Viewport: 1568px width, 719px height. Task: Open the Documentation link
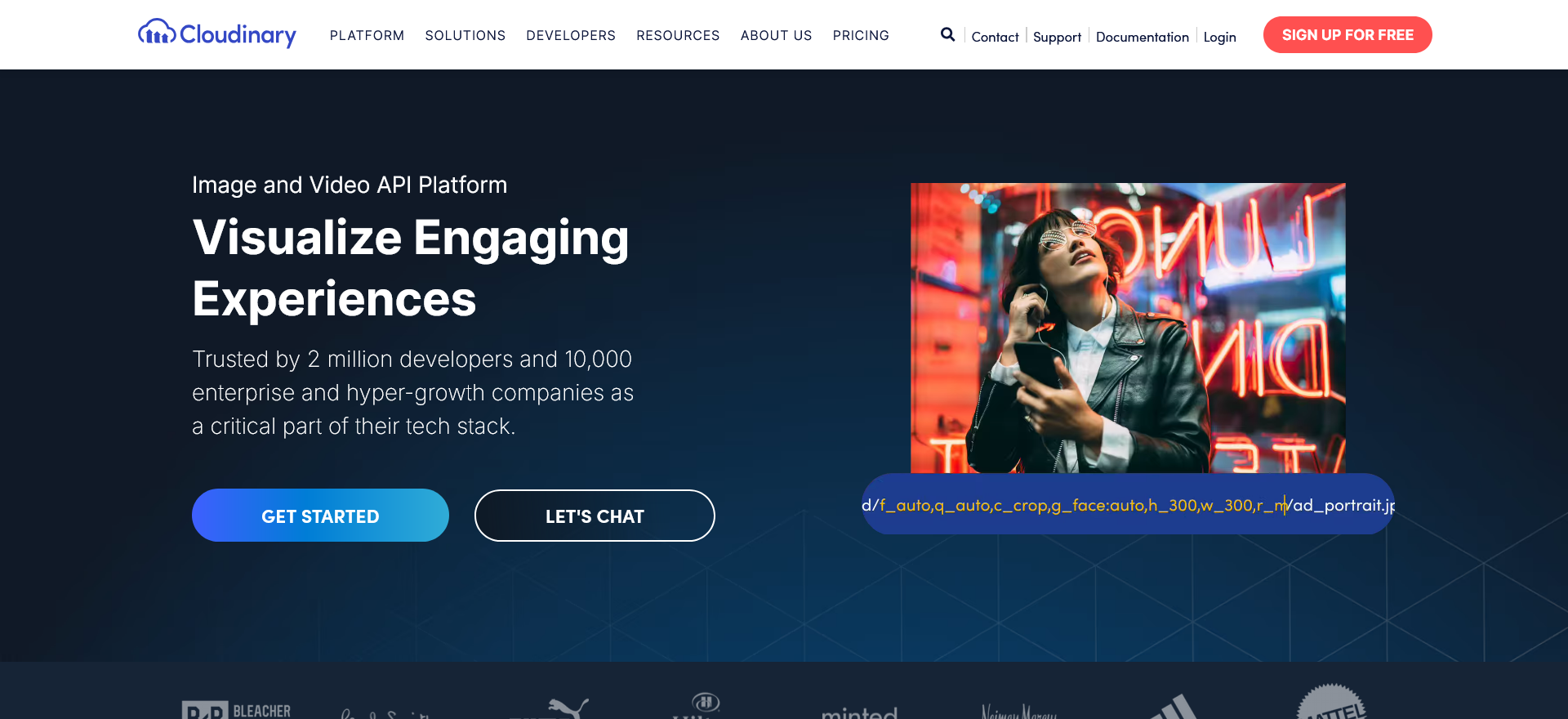[x=1142, y=37]
